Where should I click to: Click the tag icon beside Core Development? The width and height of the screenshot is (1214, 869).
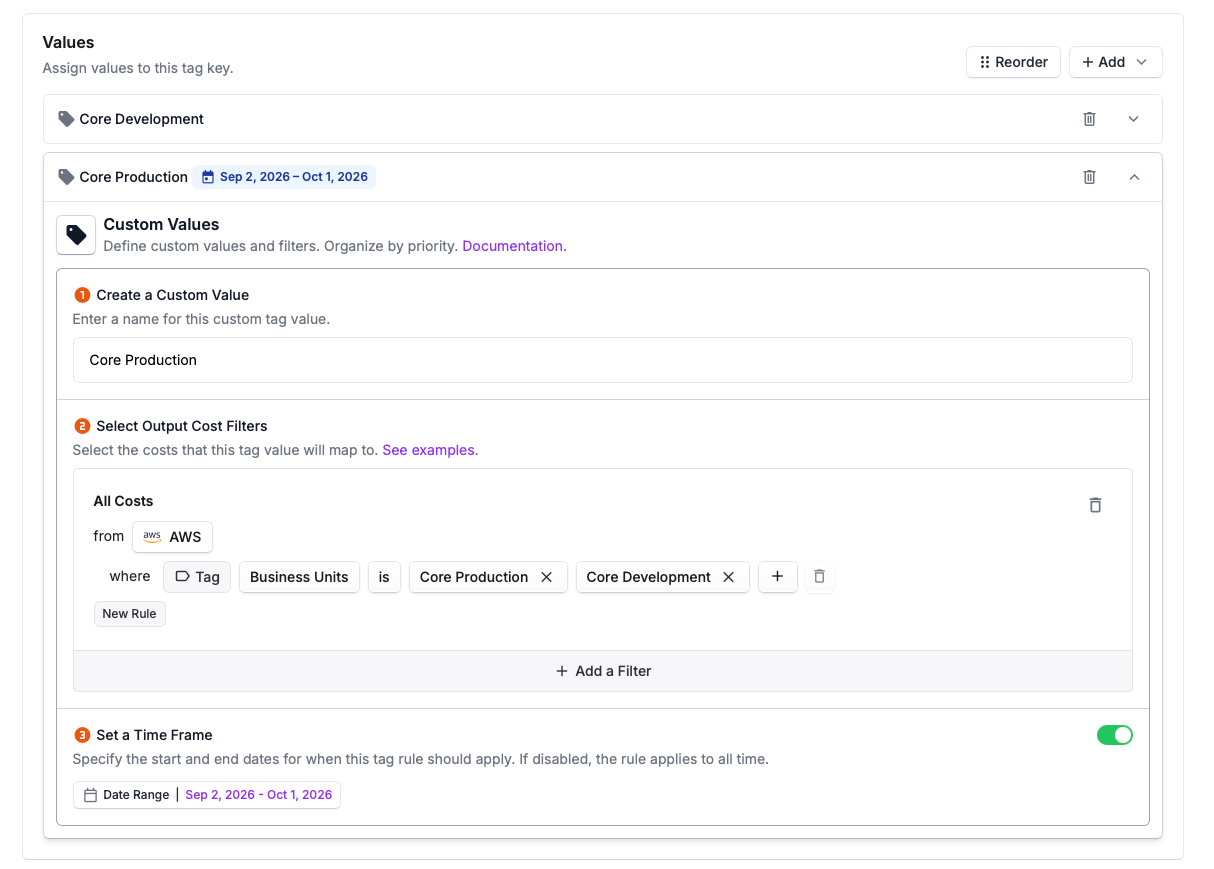tap(65, 118)
